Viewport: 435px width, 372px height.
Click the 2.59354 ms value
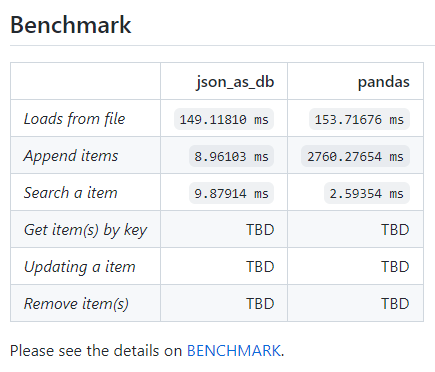click(x=367, y=193)
